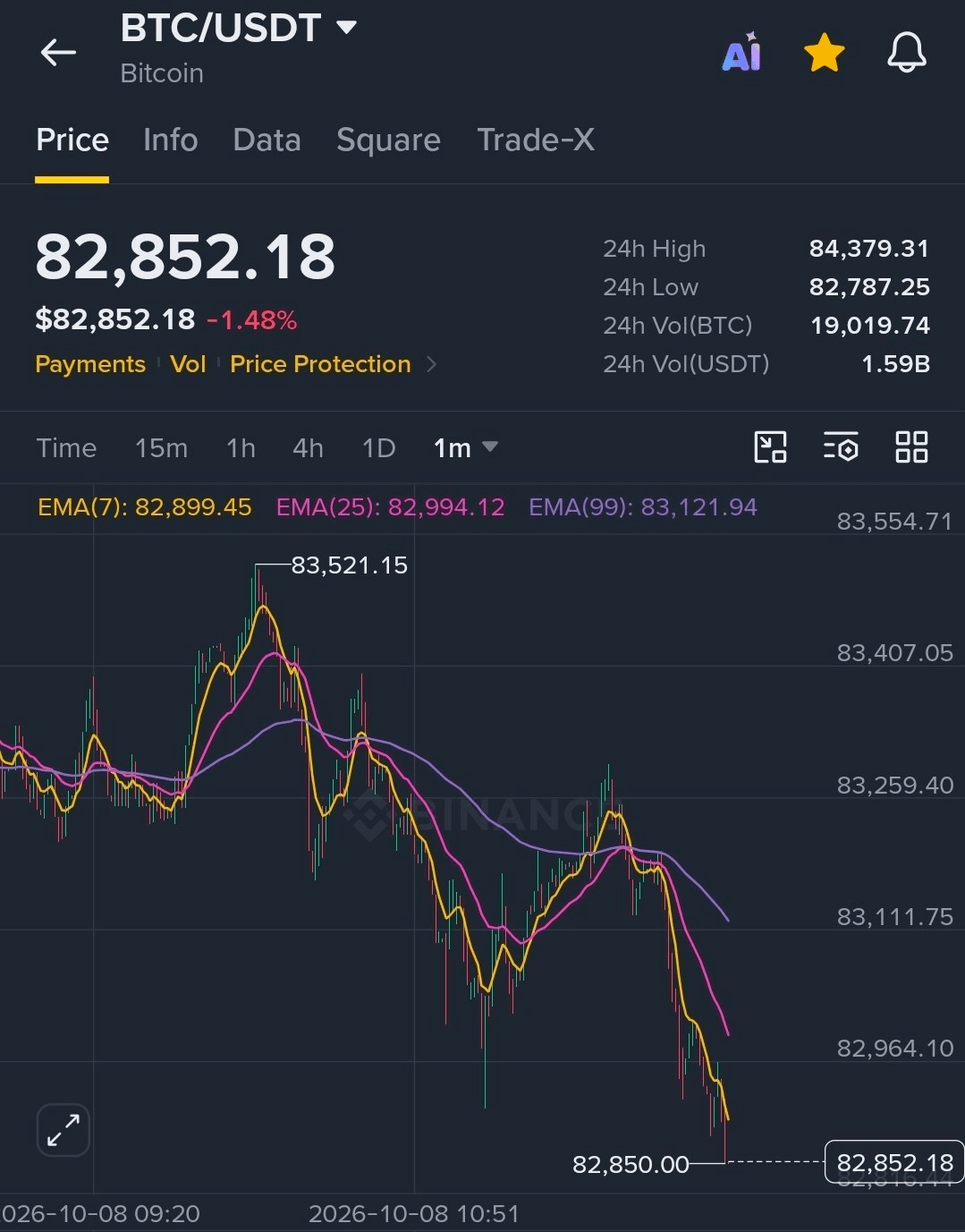Expand chart to fullscreen icon
Screen dimensions: 965x1232
(x=63, y=1130)
